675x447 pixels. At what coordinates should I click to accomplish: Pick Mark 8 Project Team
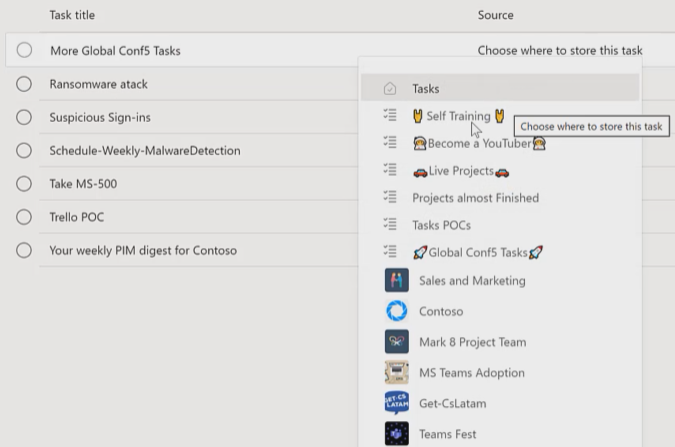pos(500,342)
